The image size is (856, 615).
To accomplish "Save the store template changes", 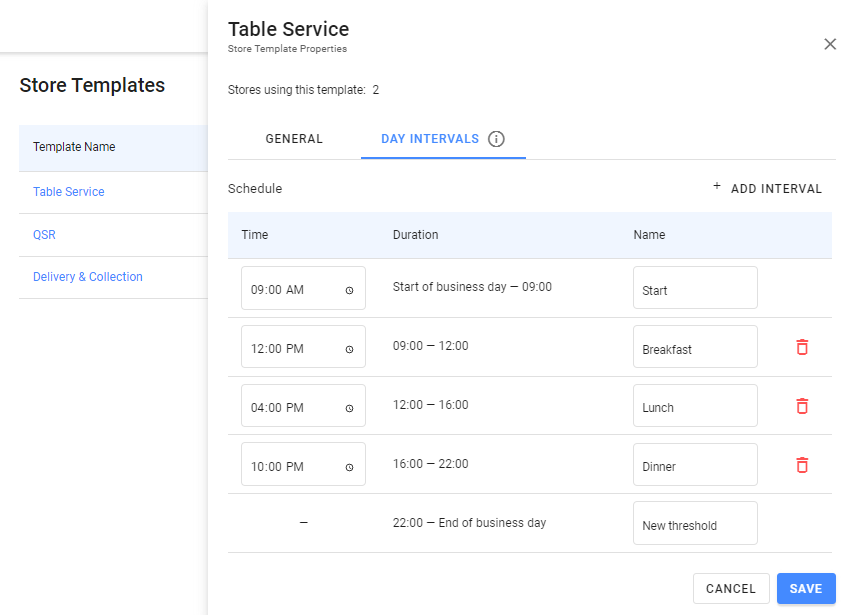I will (805, 589).
